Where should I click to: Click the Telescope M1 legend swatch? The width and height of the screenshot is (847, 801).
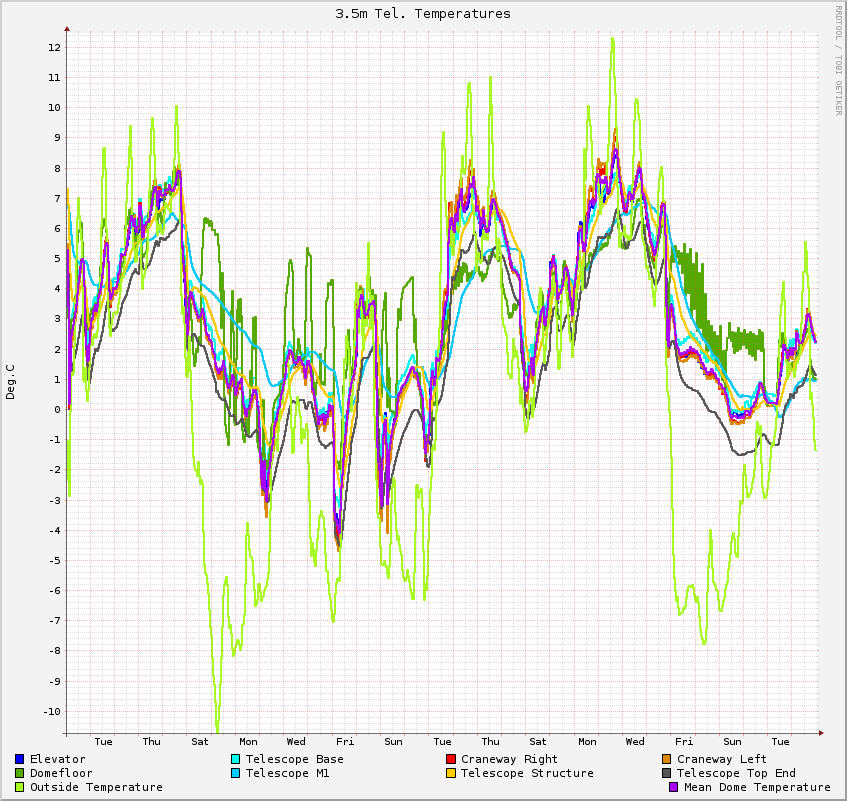pyautogui.click(x=236, y=774)
